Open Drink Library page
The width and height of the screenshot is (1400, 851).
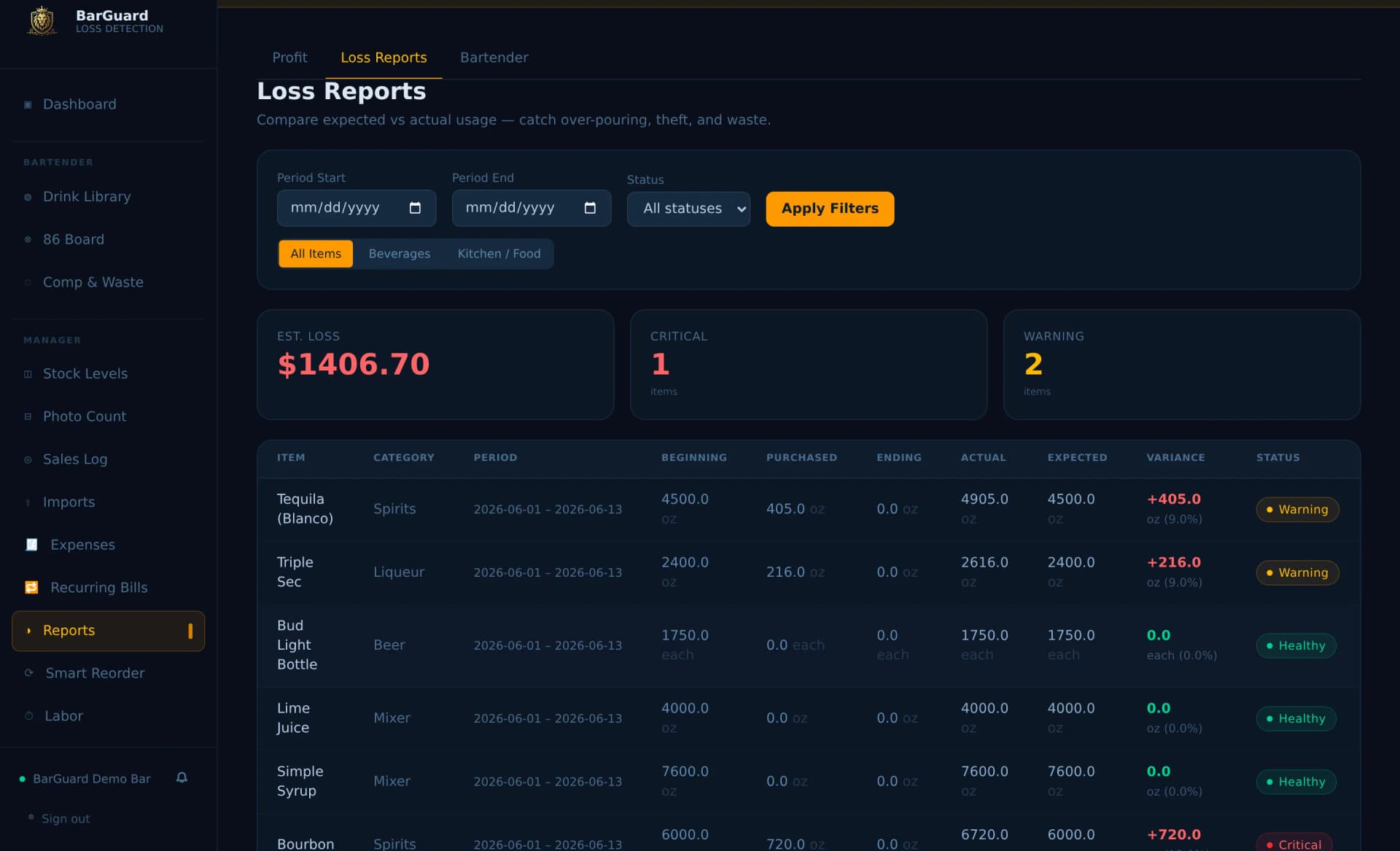pos(108,197)
